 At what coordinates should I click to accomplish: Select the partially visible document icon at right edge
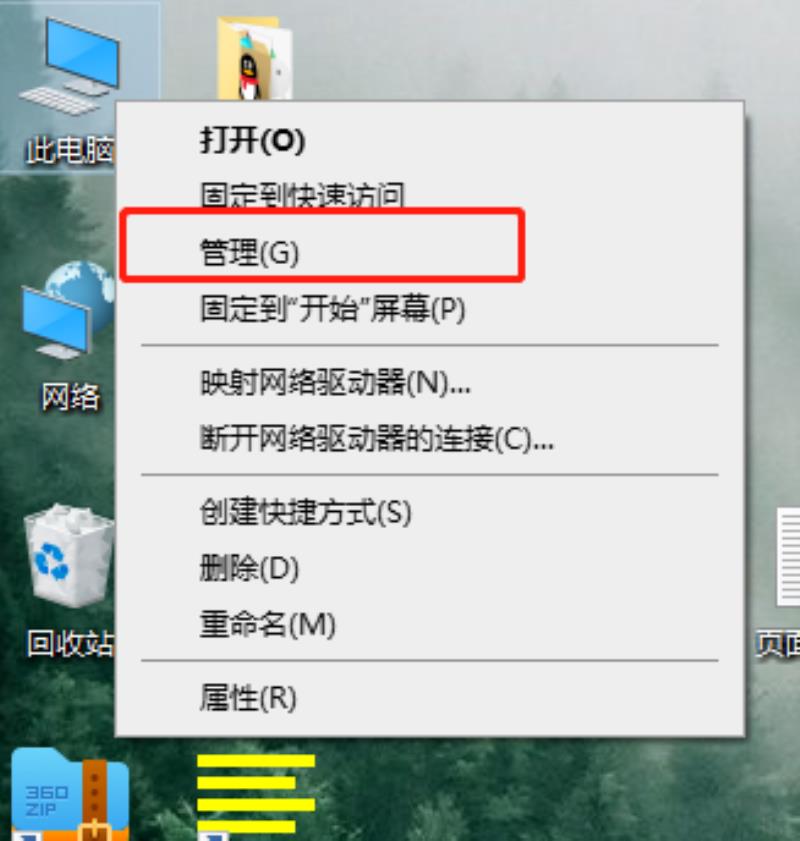[788, 558]
